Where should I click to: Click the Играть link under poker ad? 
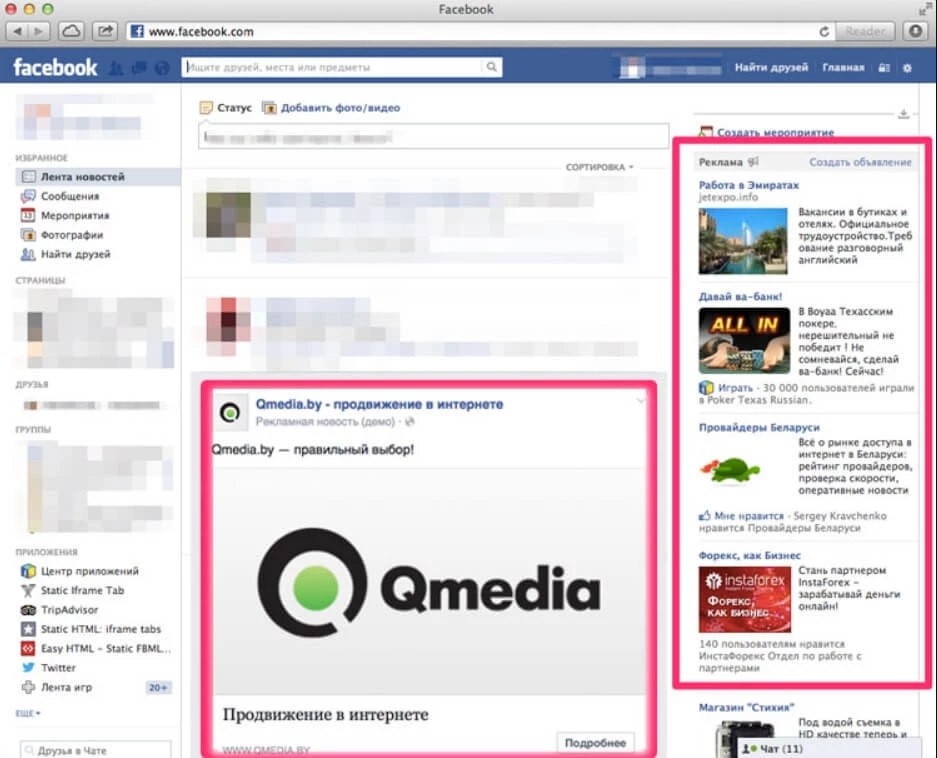point(735,387)
